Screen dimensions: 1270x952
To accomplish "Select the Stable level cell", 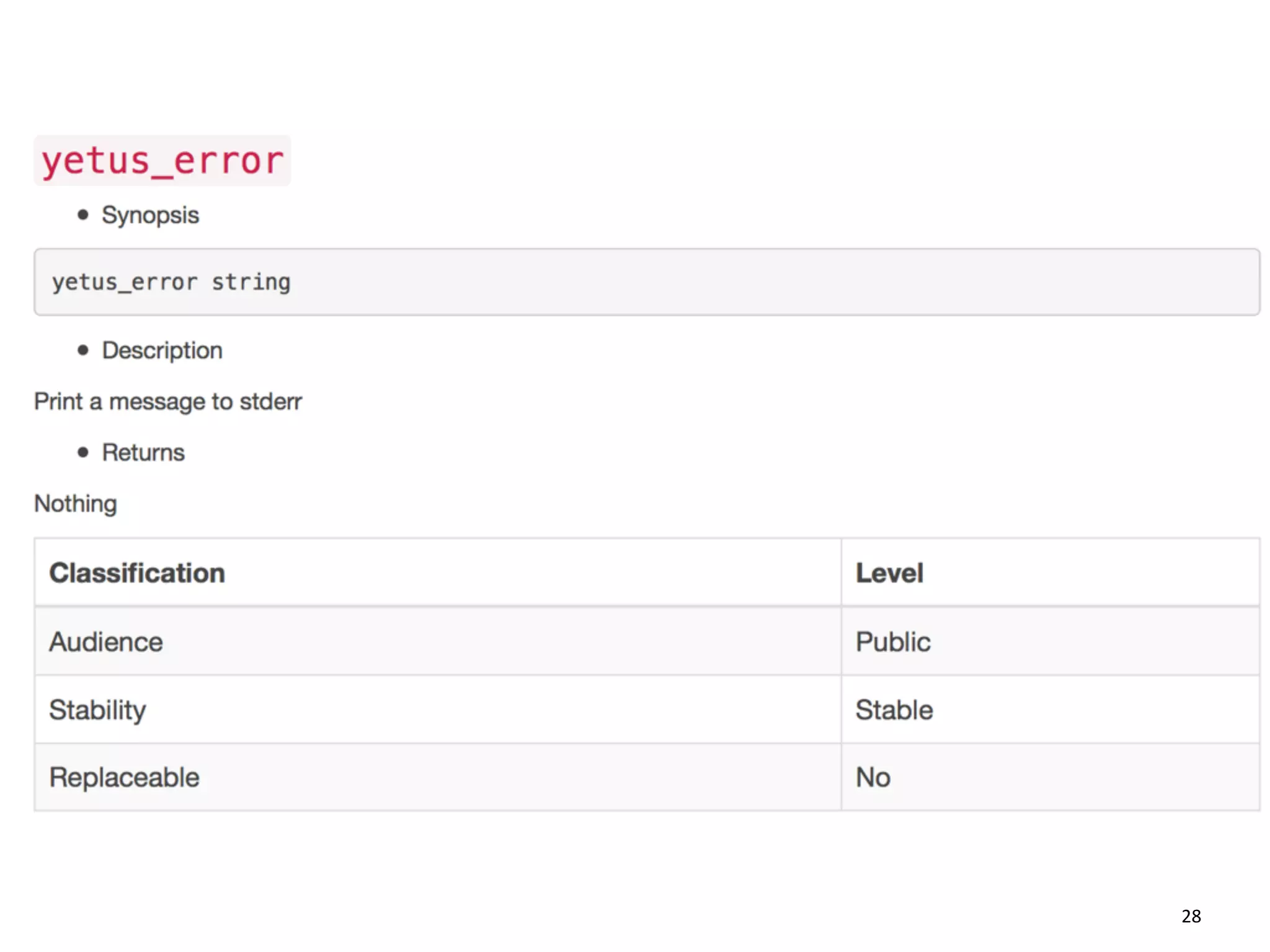I will coord(894,710).
